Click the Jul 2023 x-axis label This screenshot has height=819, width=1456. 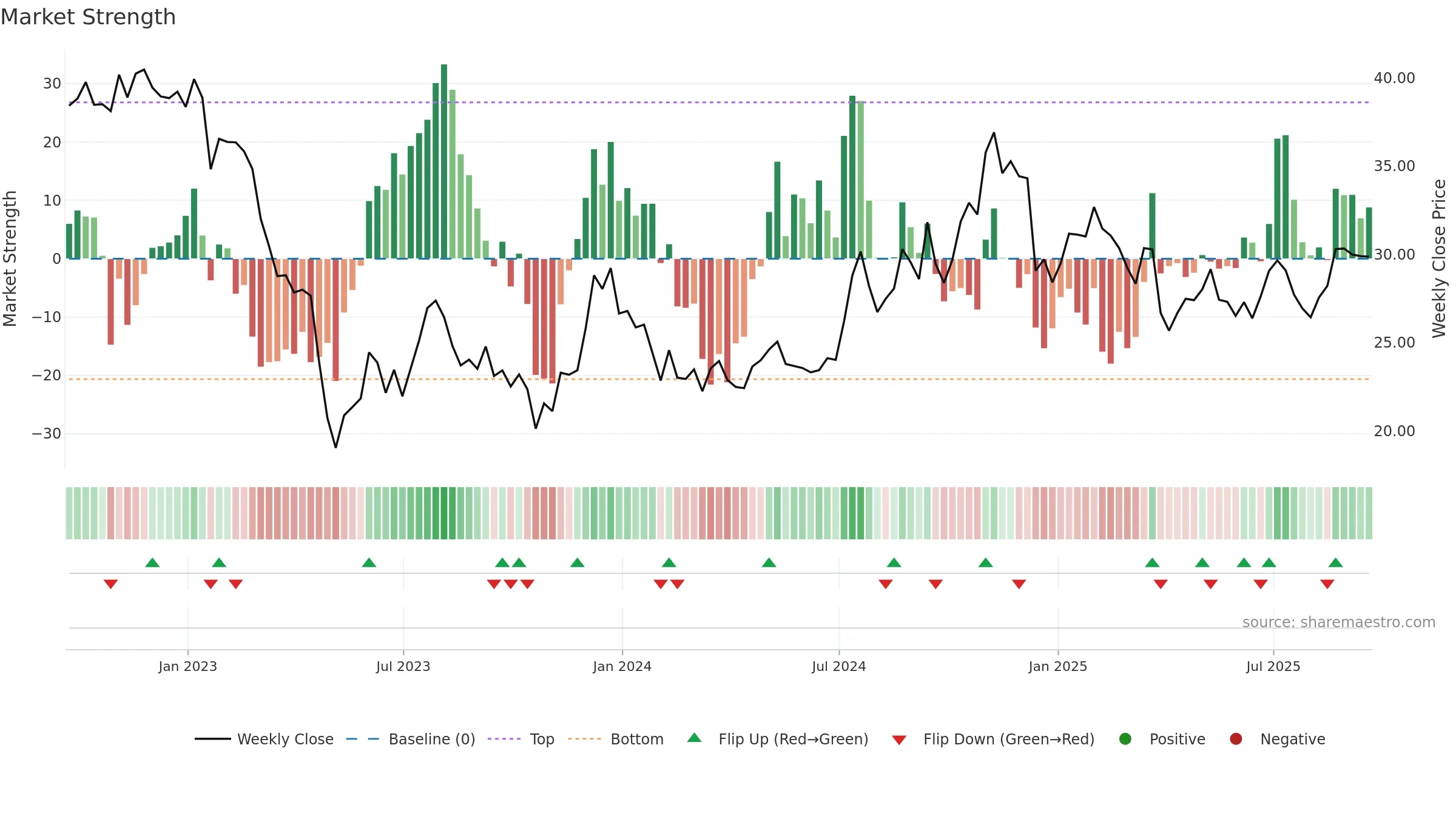point(403,666)
